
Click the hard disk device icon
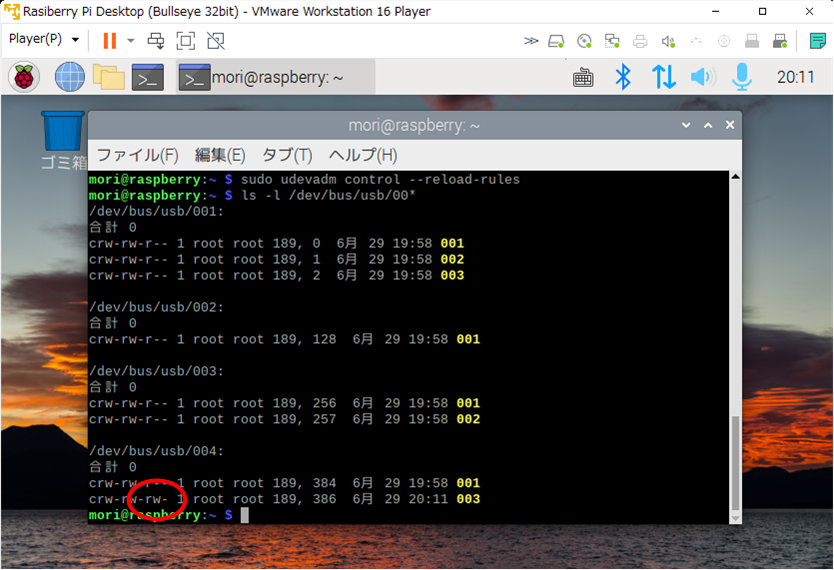(556, 41)
